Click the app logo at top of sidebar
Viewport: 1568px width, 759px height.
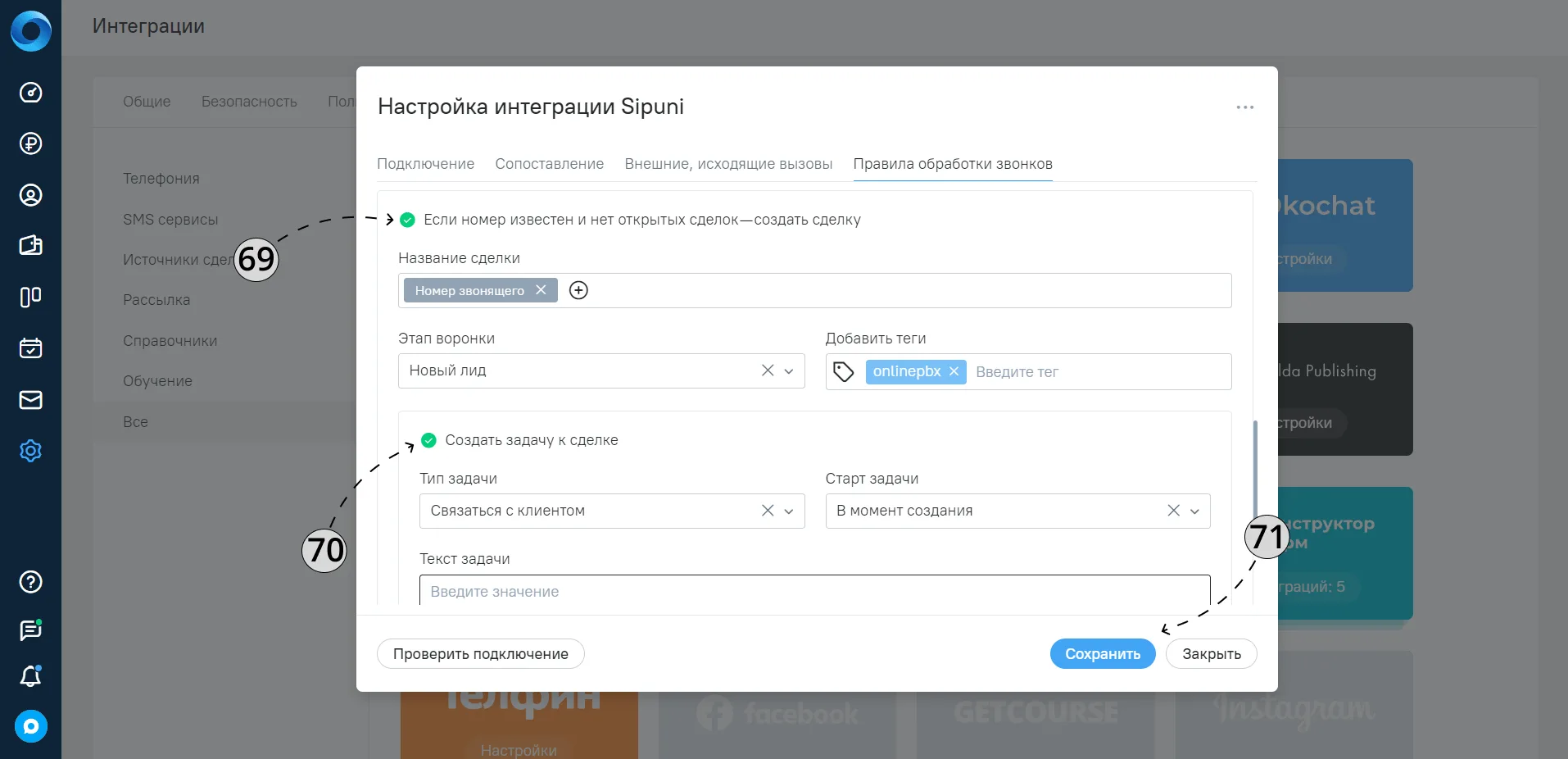point(31,31)
